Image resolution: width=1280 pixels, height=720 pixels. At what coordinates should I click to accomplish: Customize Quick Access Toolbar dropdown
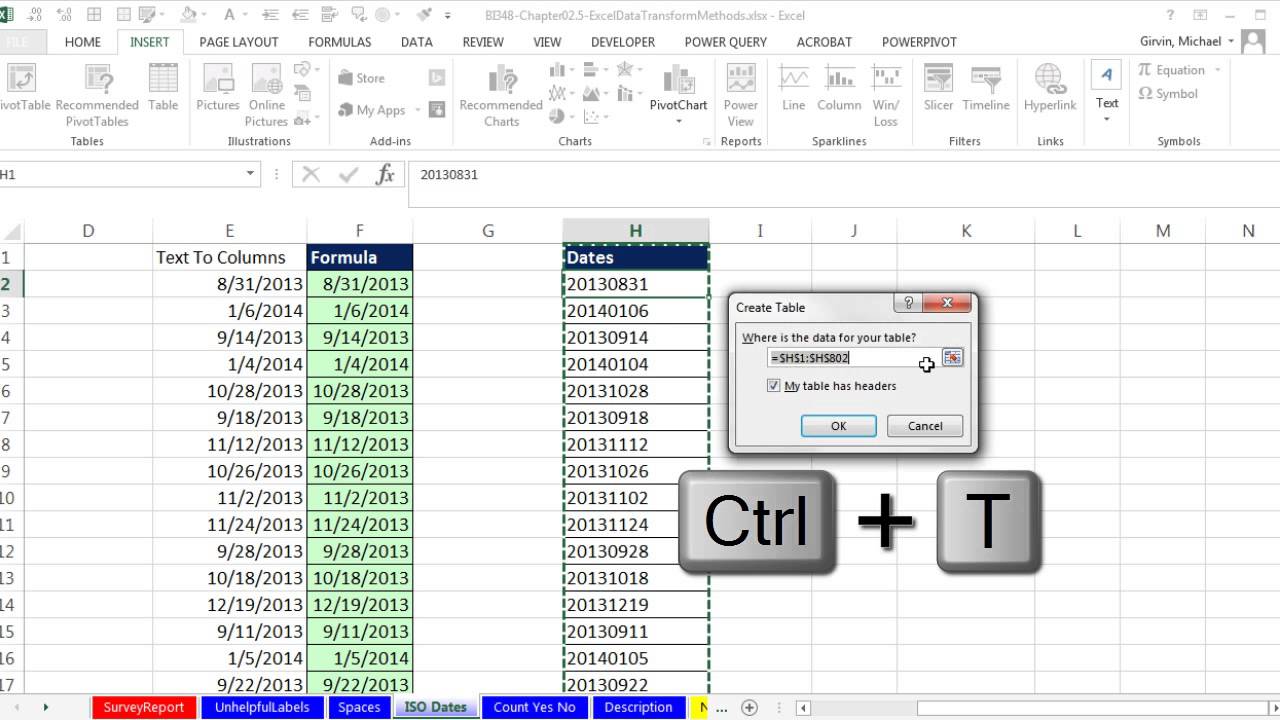tap(447, 15)
